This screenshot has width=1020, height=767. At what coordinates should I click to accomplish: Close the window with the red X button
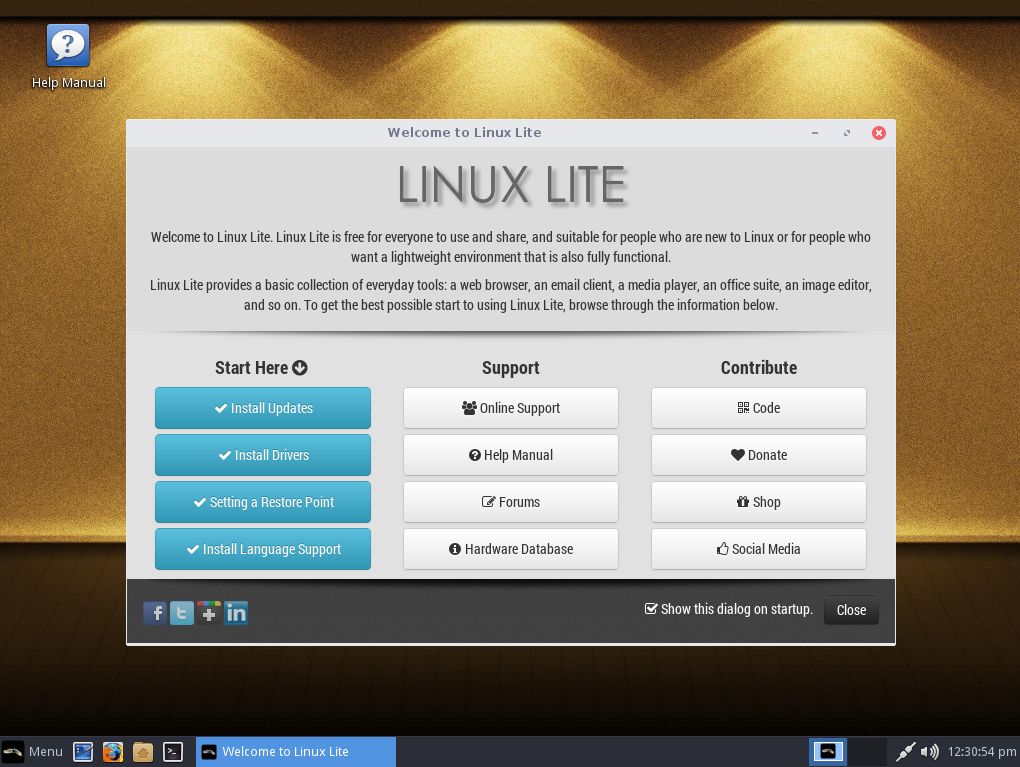878,133
